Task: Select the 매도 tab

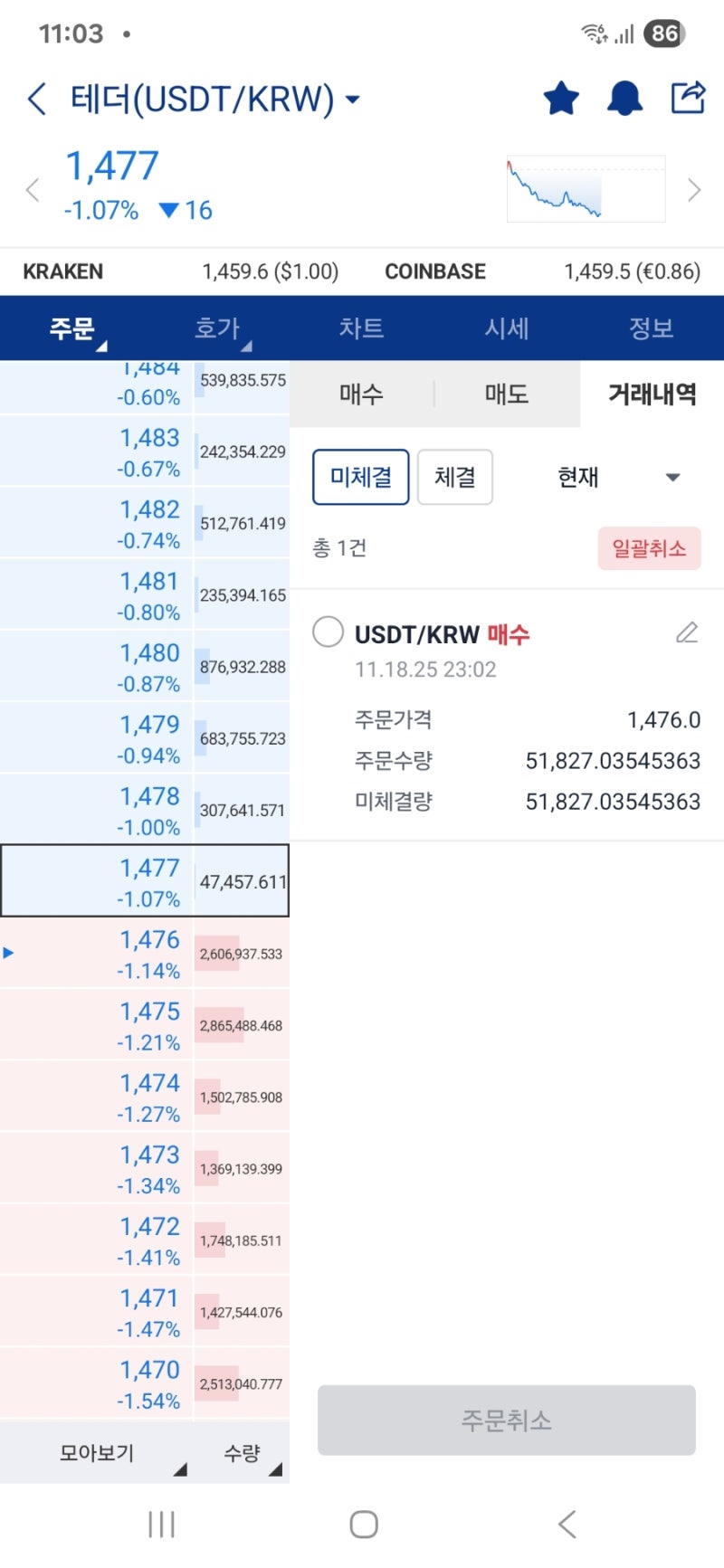Action: 507,394
